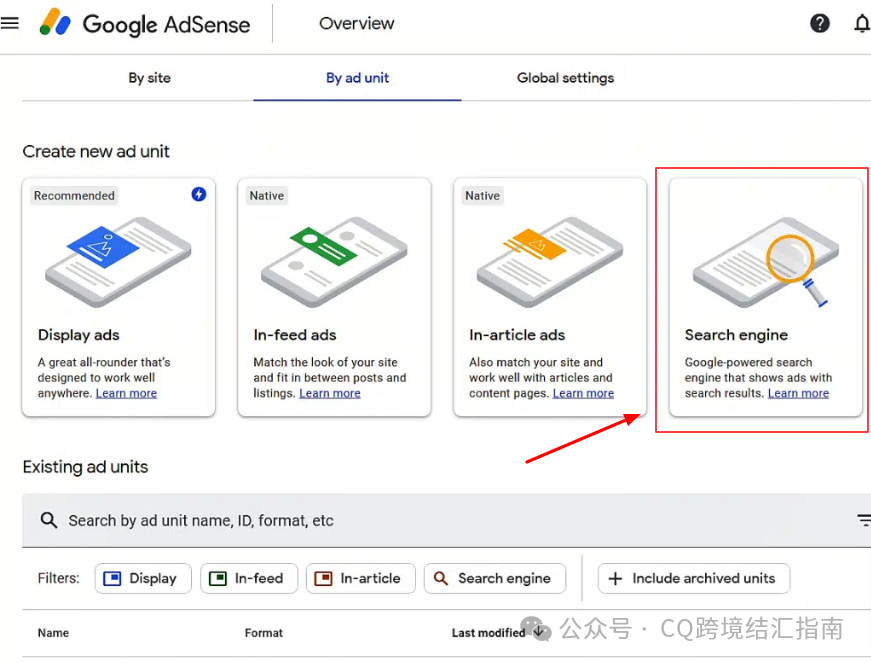871x663 pixels.
Task: Open Learn more link for Search engine
Action: pos(798,393)
